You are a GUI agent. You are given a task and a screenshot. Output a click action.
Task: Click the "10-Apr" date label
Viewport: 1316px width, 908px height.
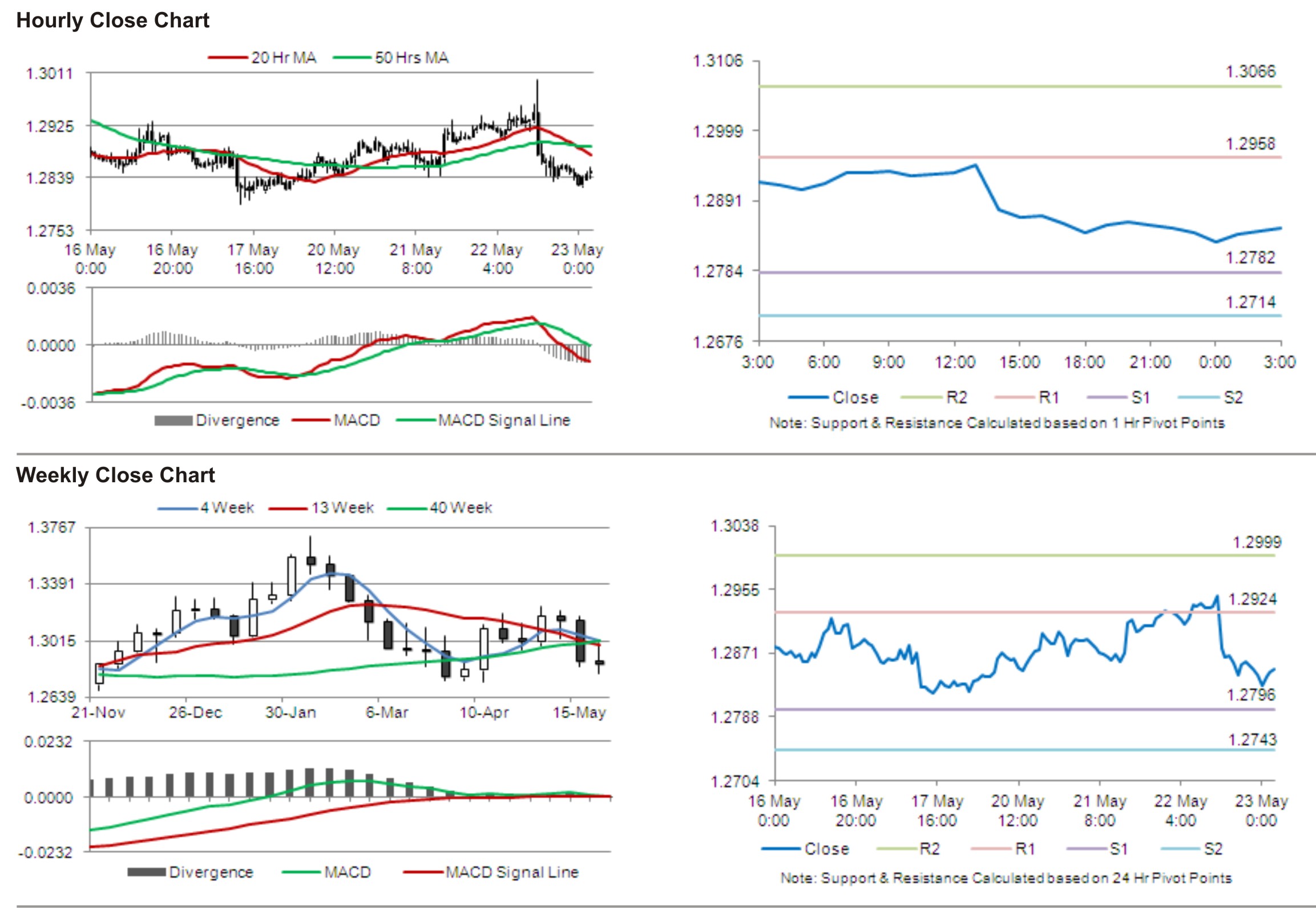[x=484, y=712]
